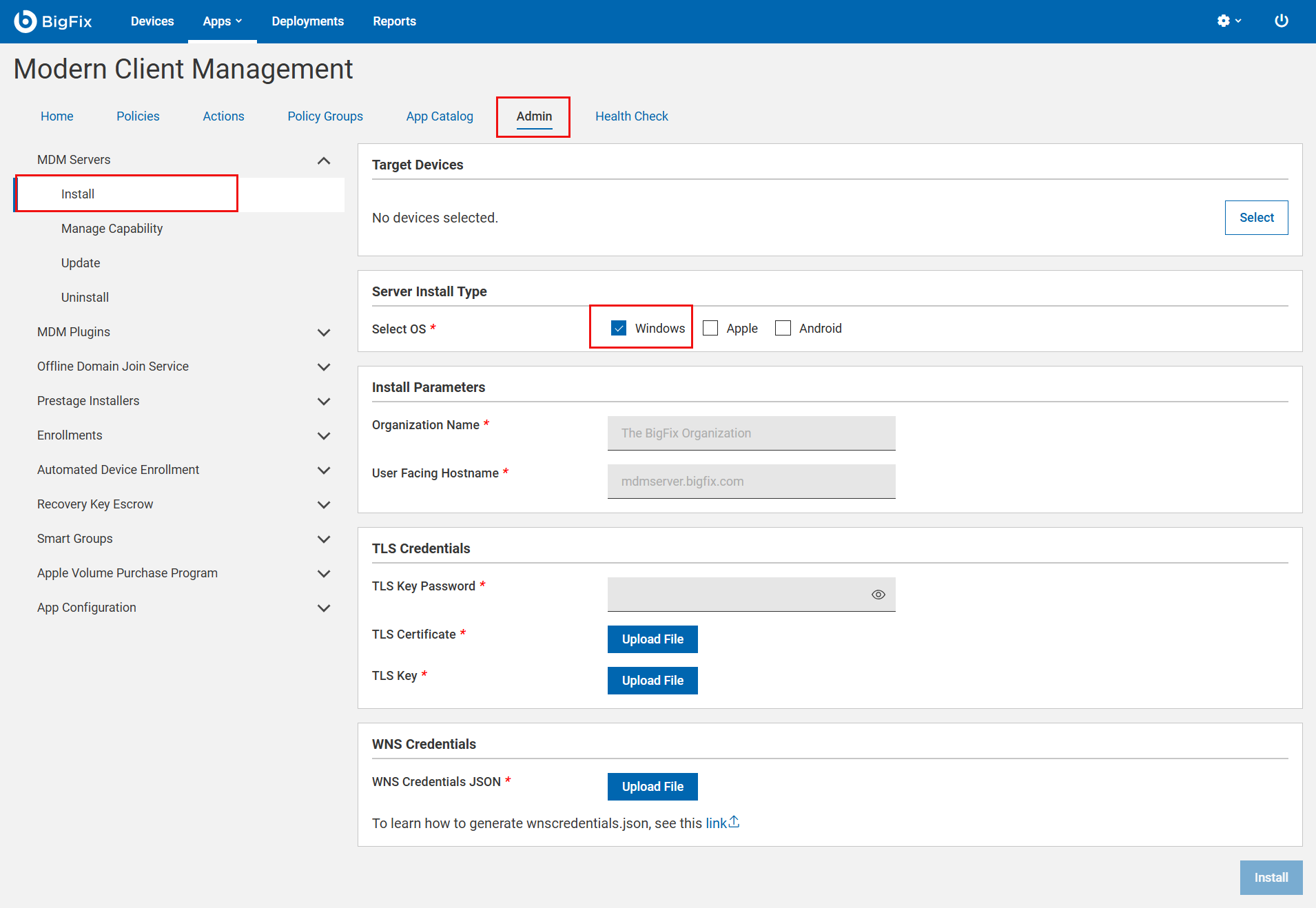Click the external link icon after wnscredentials.json text
This screenshot has width=1316, height=908.
[734, 821]
